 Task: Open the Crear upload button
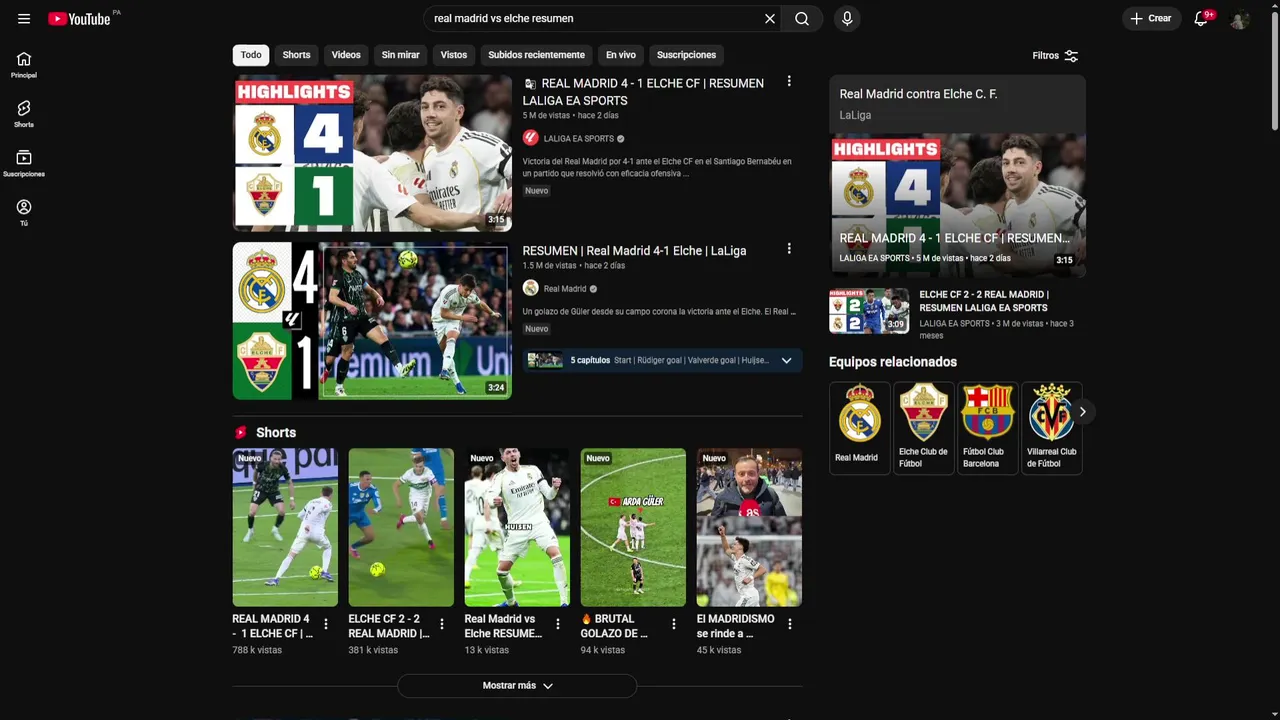[1151, 19]
